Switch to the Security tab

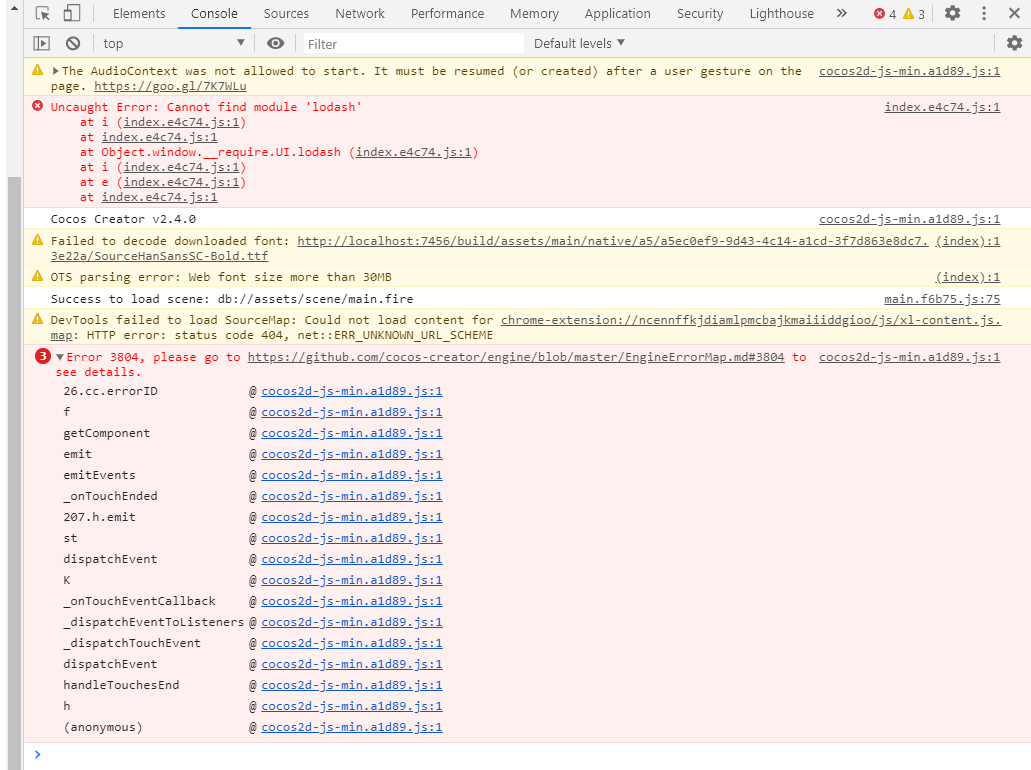point(700,13)
